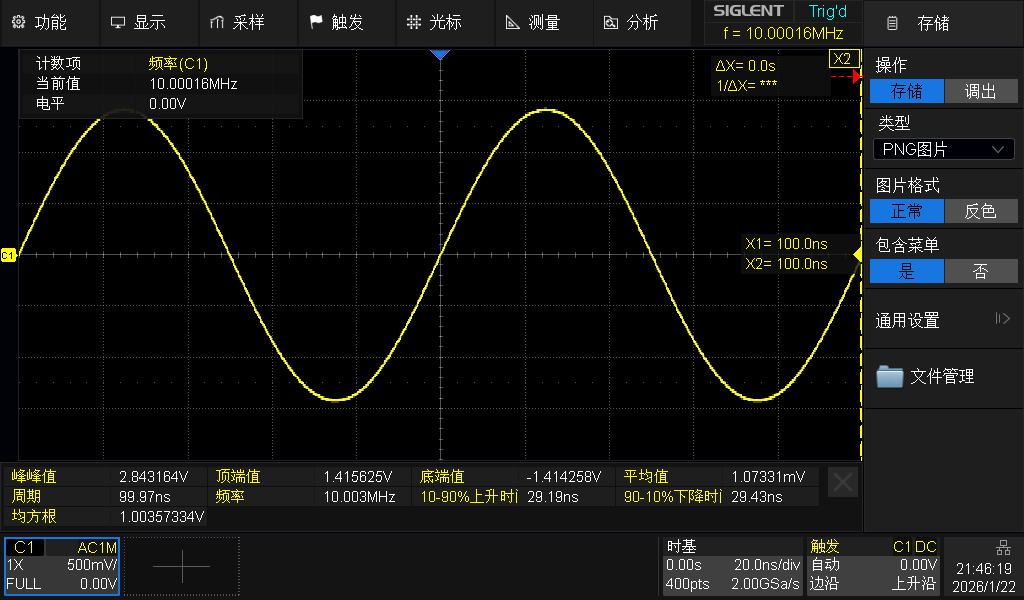1024x600 pixels.
Task: Switch picture format to 反色 inverted
Action: (980, 211)
